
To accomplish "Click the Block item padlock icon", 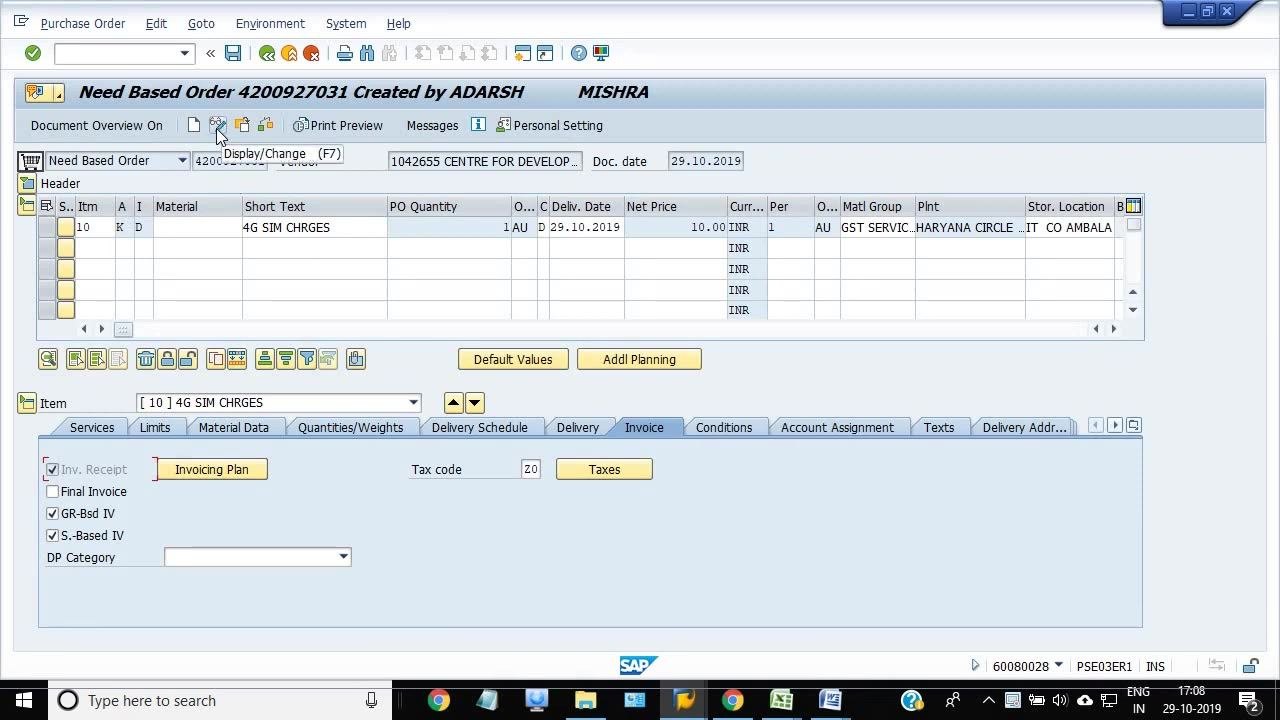I will [167, 359].
